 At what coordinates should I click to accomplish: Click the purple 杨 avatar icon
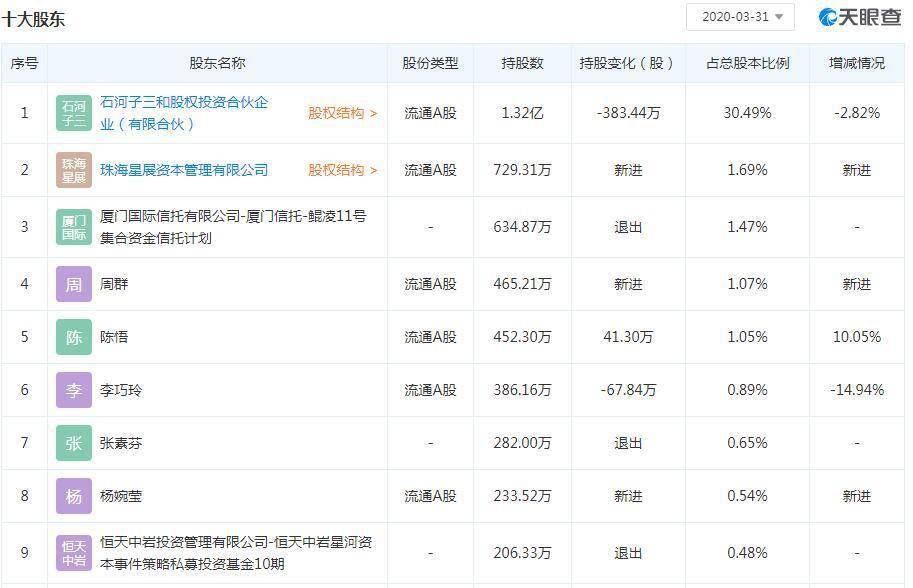coord(74,496)
